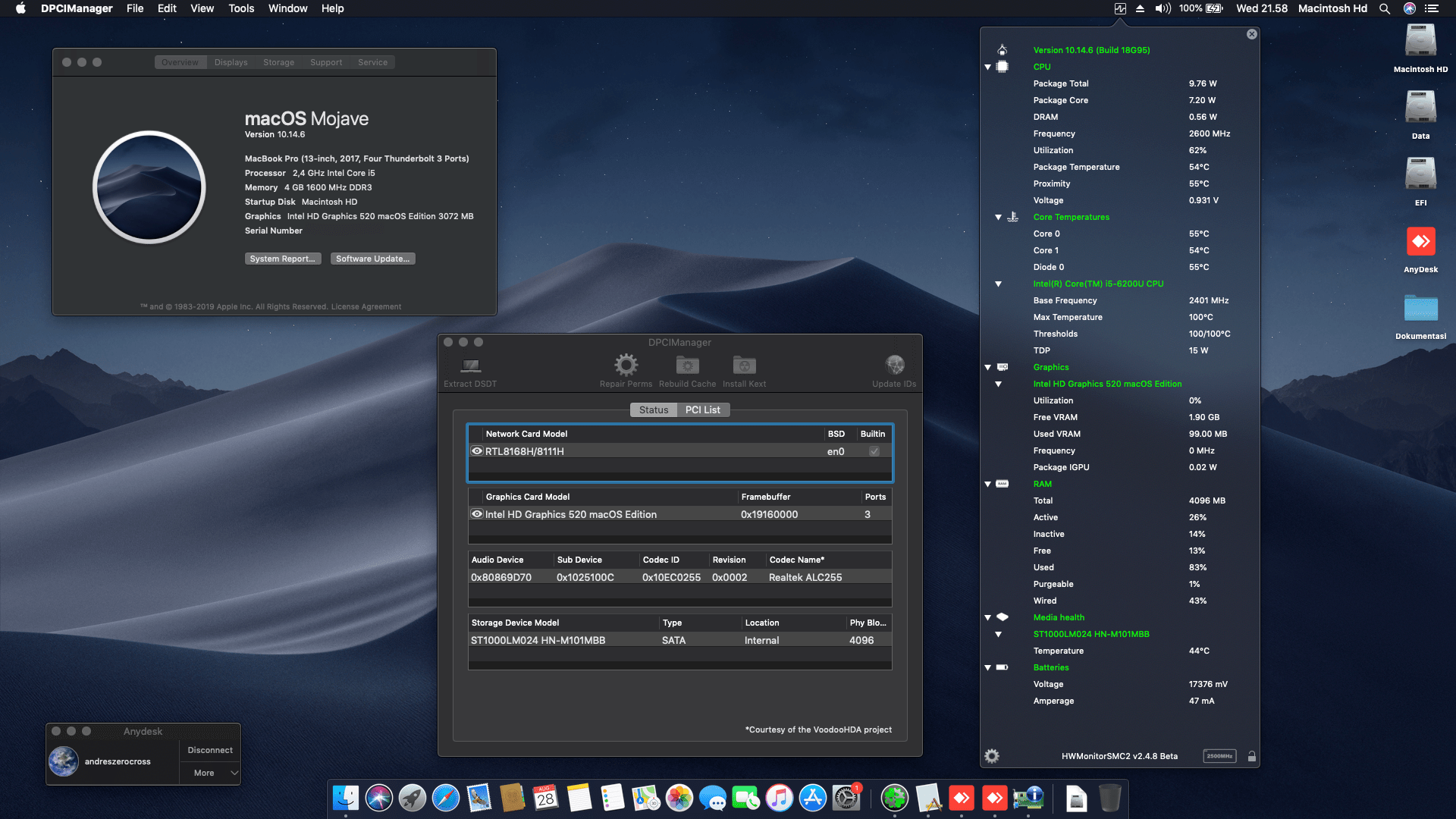The image size is (1456, 819).
Task: Open Messages from the dock
Action: [713, 798]
